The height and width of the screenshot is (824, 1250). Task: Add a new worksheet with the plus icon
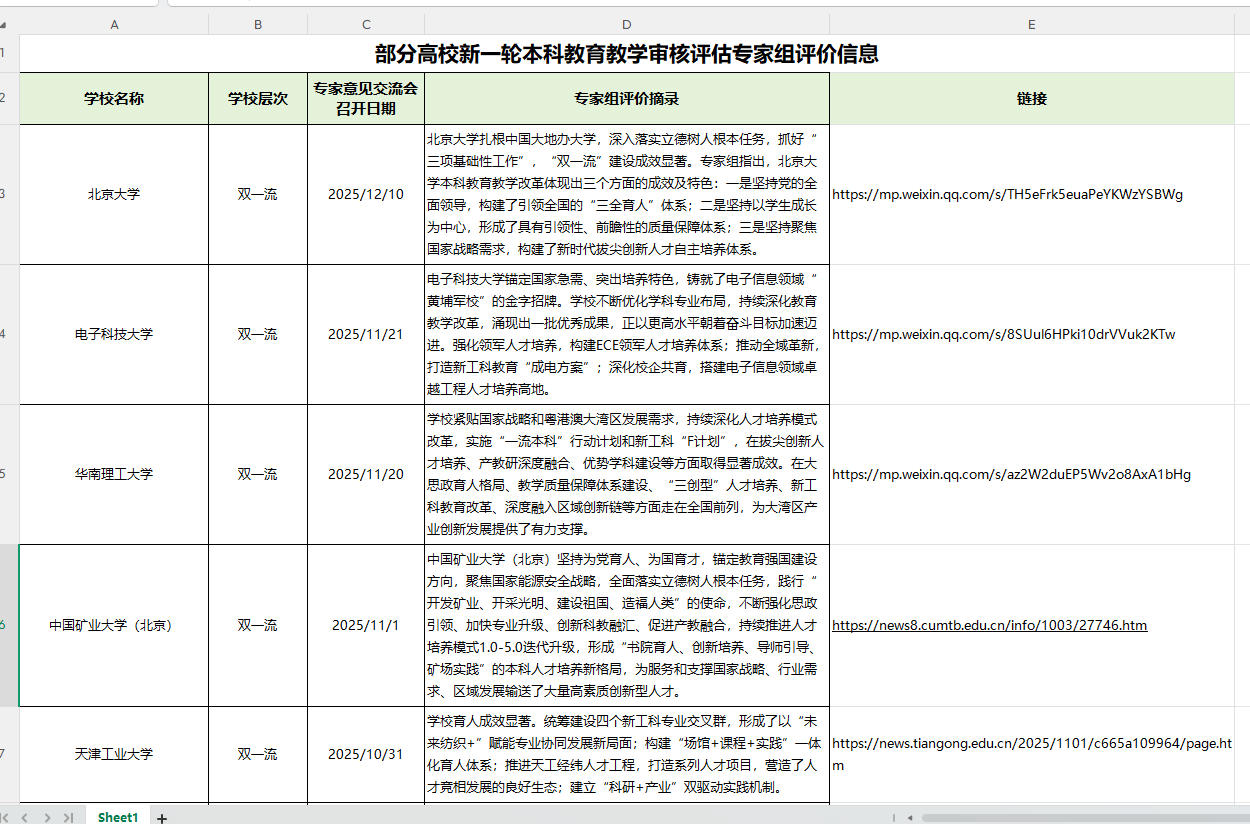click(160, 817)
